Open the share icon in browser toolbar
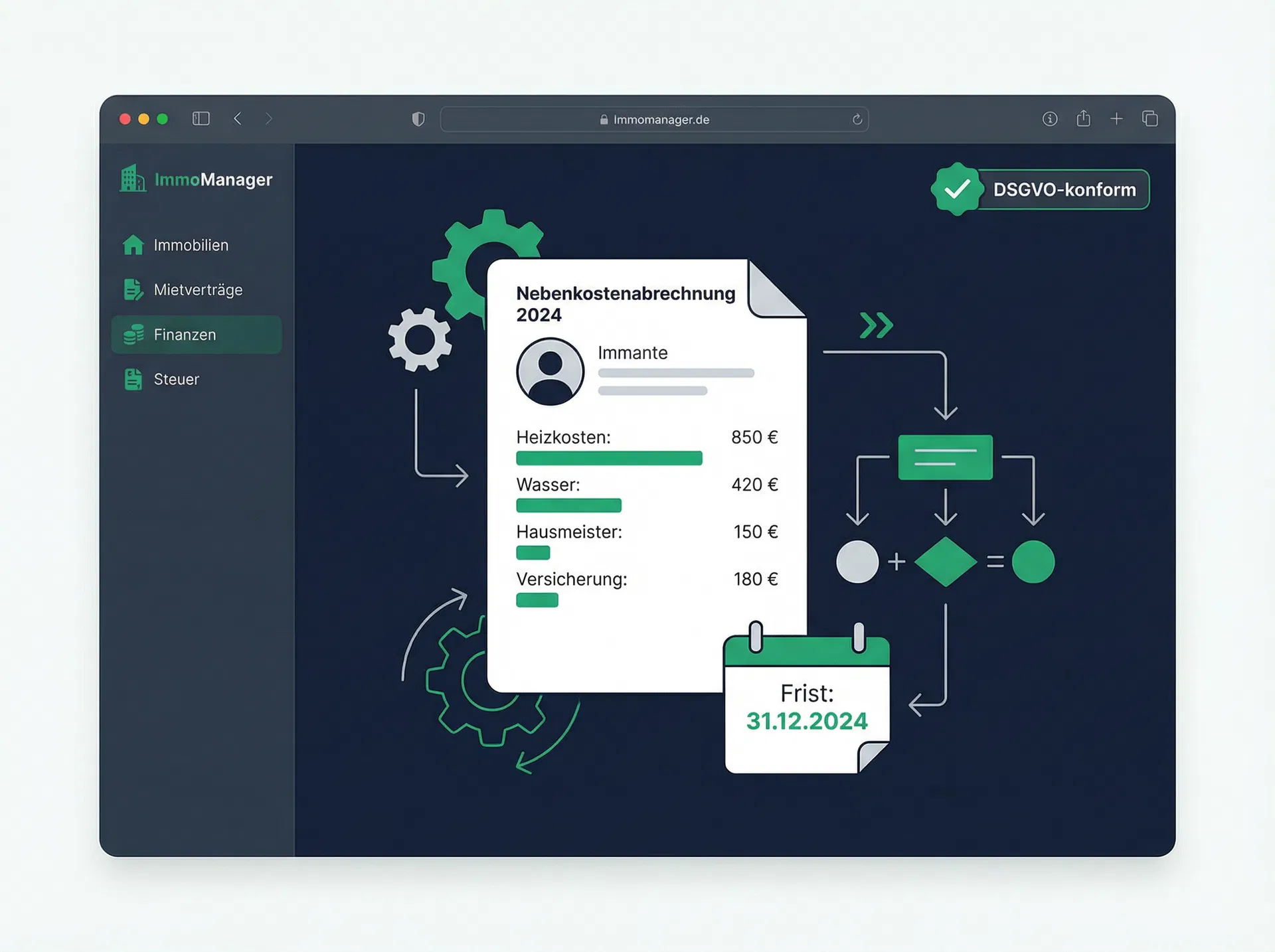The image size is (1275, 952). pos(1083,119)
